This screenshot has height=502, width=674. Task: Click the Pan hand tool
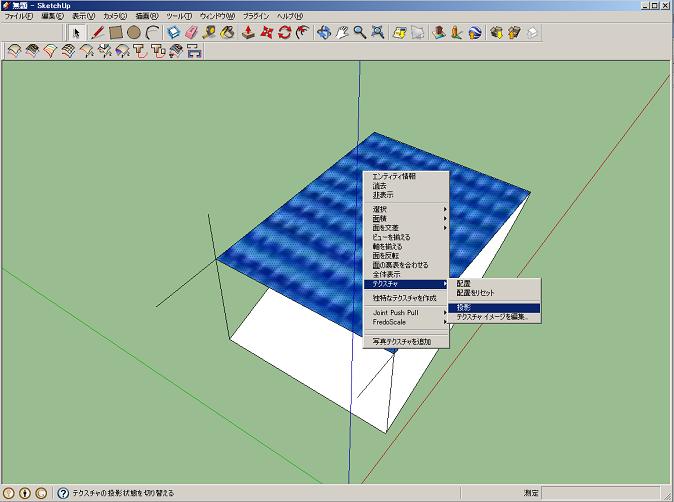341,32
